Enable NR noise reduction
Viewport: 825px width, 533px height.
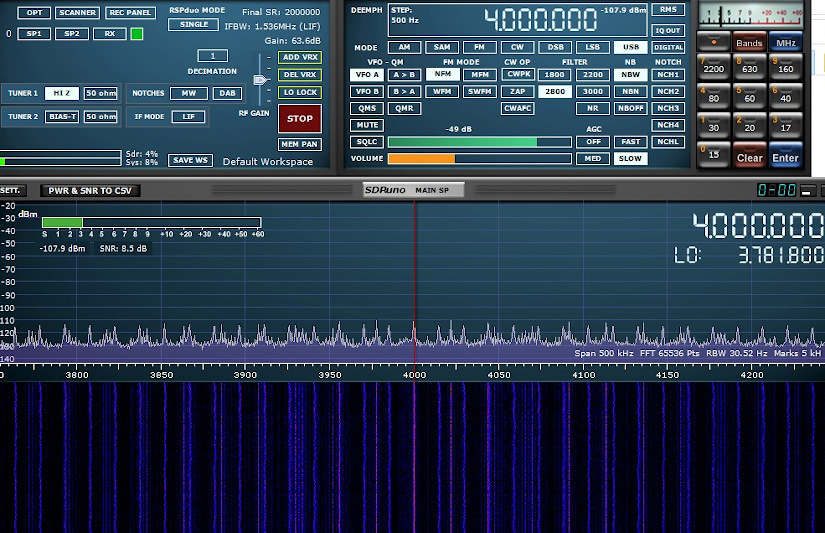tap(592, 108)
